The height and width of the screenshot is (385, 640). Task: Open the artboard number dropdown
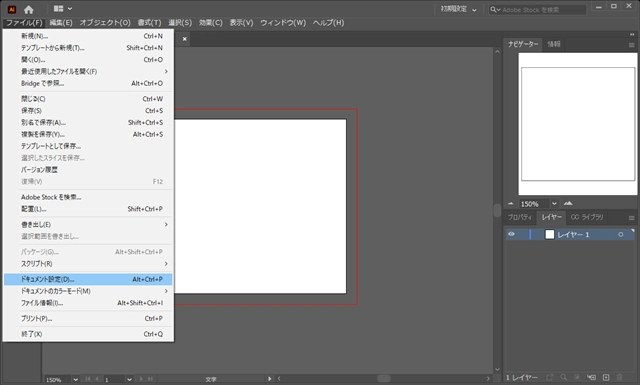coord(129,379)
